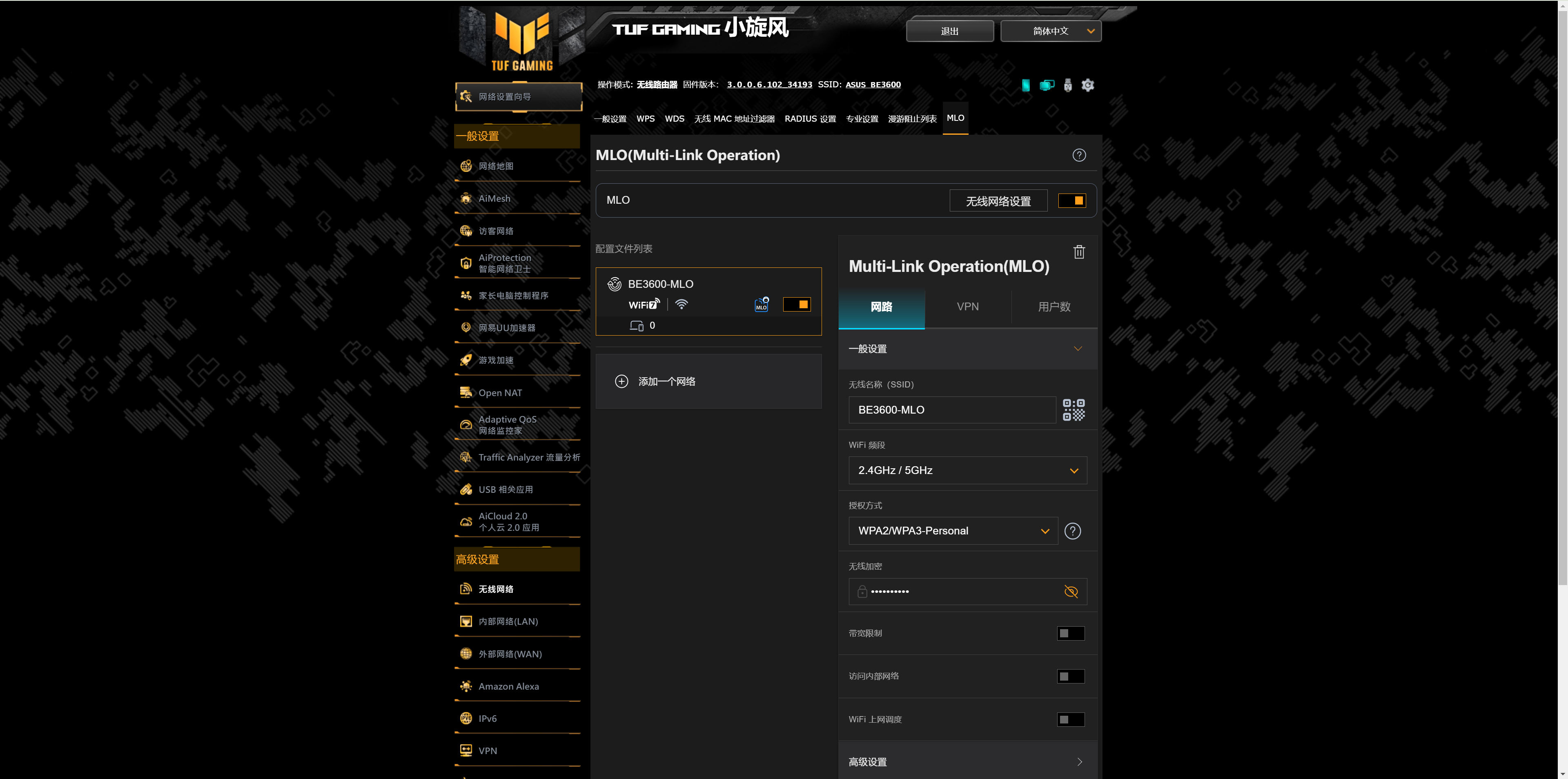The image size is (1568, 779).
Task: Open the 无线网络 sidebar menu item
Action: point(518,589)
